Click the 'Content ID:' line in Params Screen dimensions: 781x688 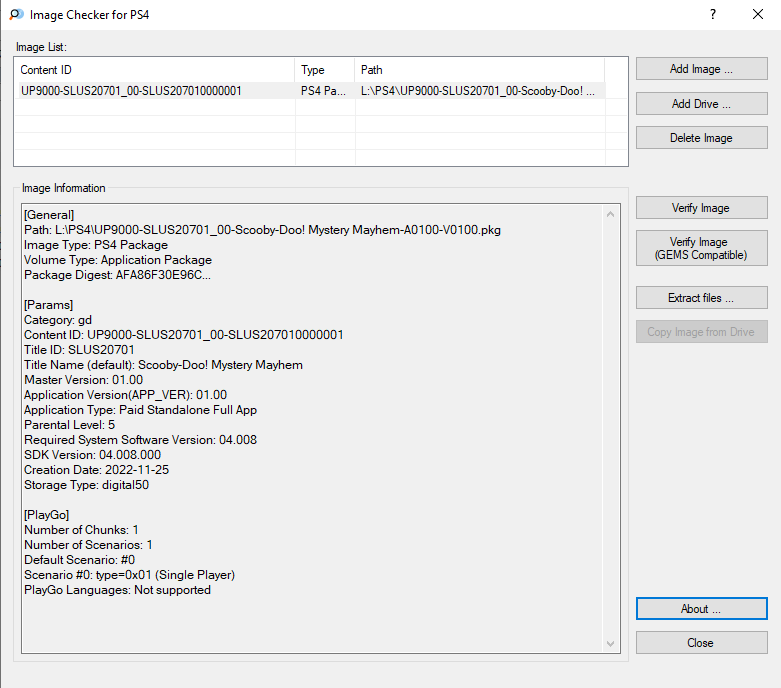tap(183, 334)
